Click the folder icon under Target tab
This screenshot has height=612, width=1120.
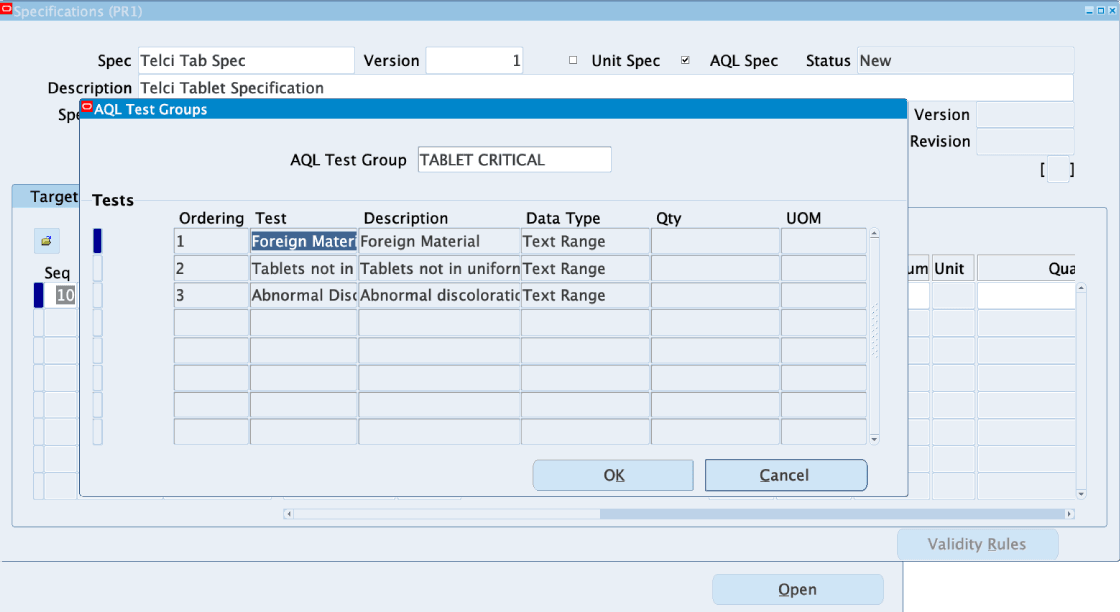[x=46, y=241]
